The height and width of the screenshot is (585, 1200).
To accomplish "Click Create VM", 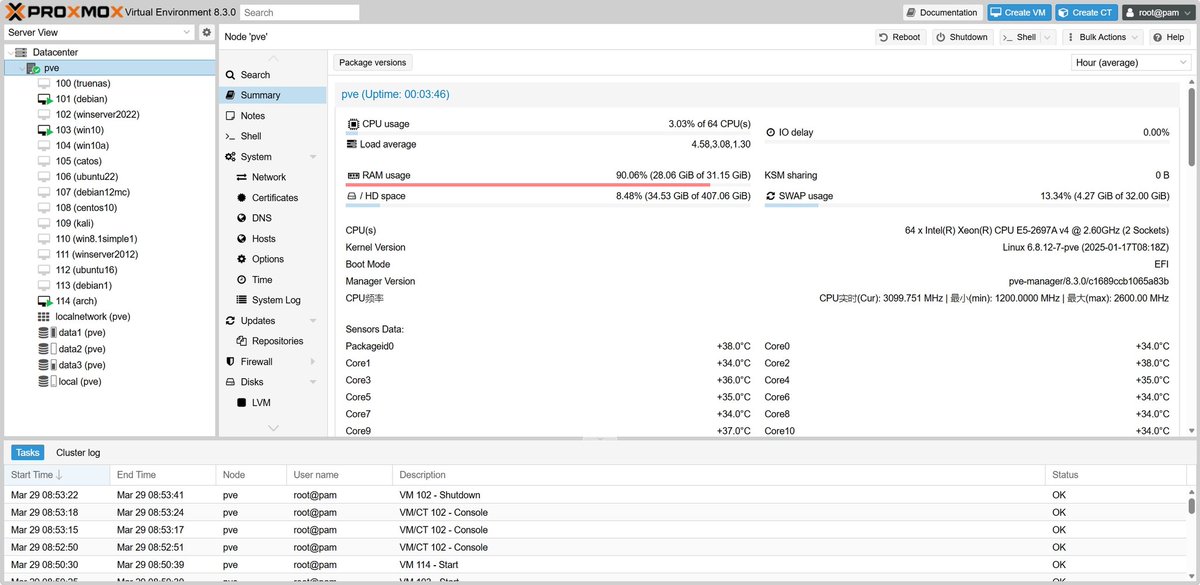I will (x=1020, y=12).
